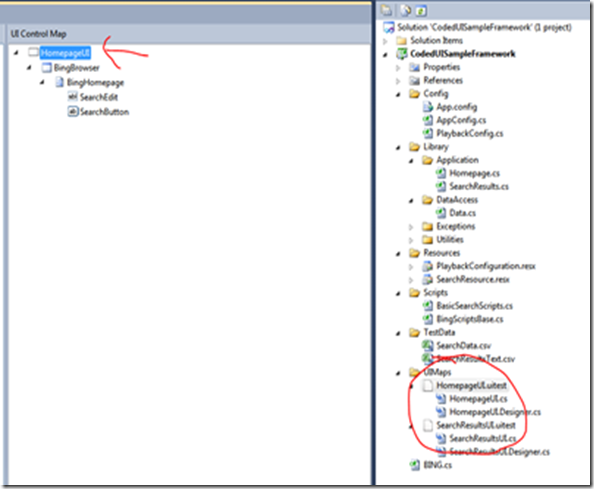The height and width of the screenshot is (489, 594).
Task: Click the PlaybackConfiguration.resx file icon
Action: 428,266
